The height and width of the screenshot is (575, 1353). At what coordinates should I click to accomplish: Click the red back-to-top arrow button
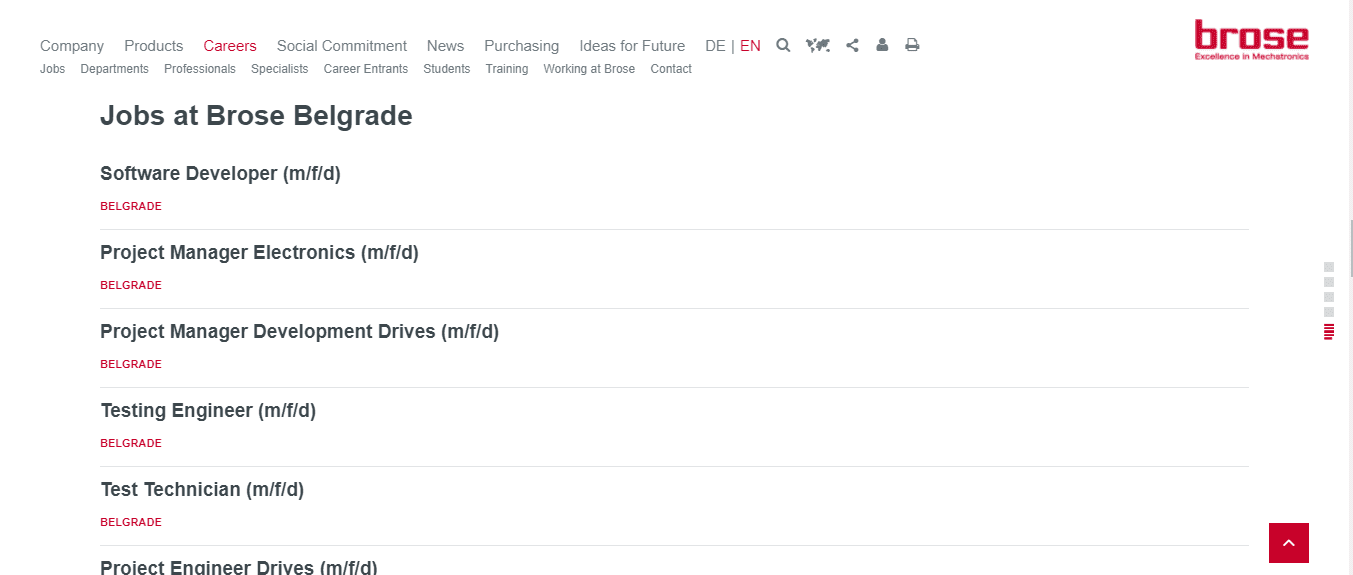click(1289, 543)
